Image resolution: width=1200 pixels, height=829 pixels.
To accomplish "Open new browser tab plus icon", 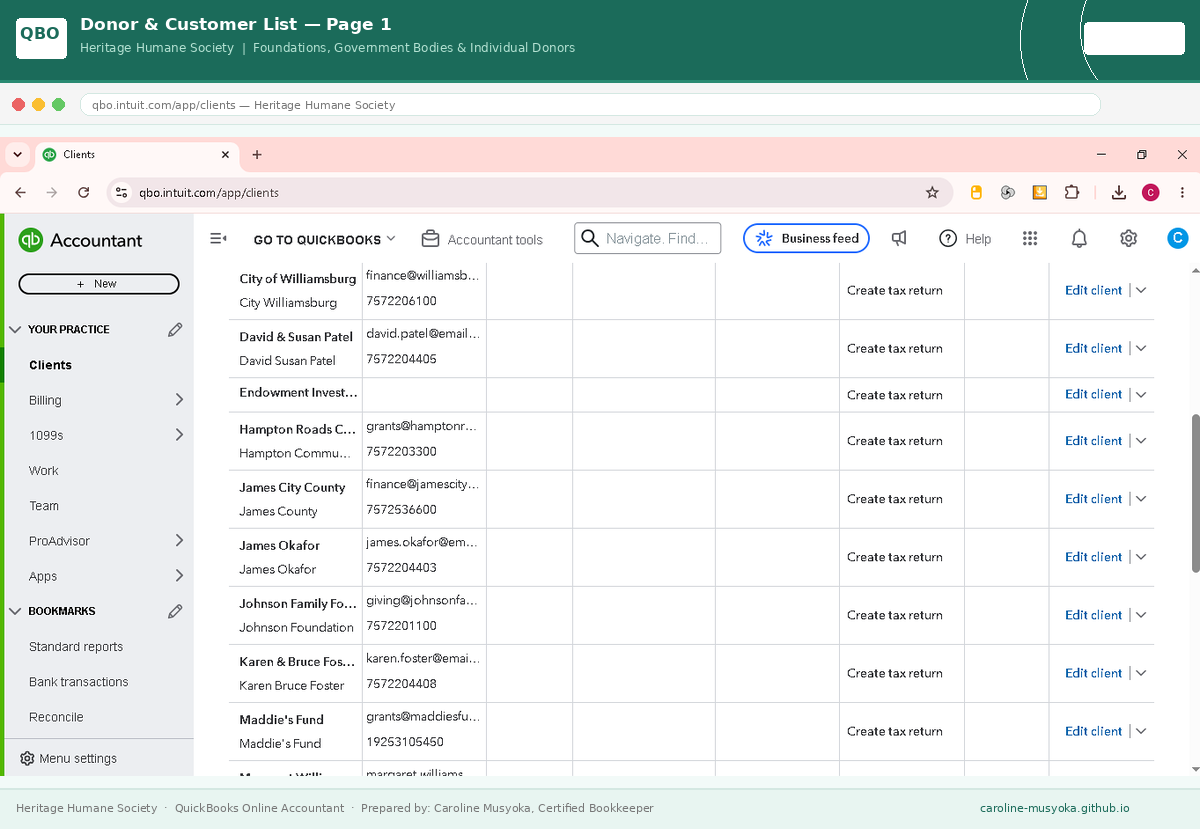I will coord(257,155).
